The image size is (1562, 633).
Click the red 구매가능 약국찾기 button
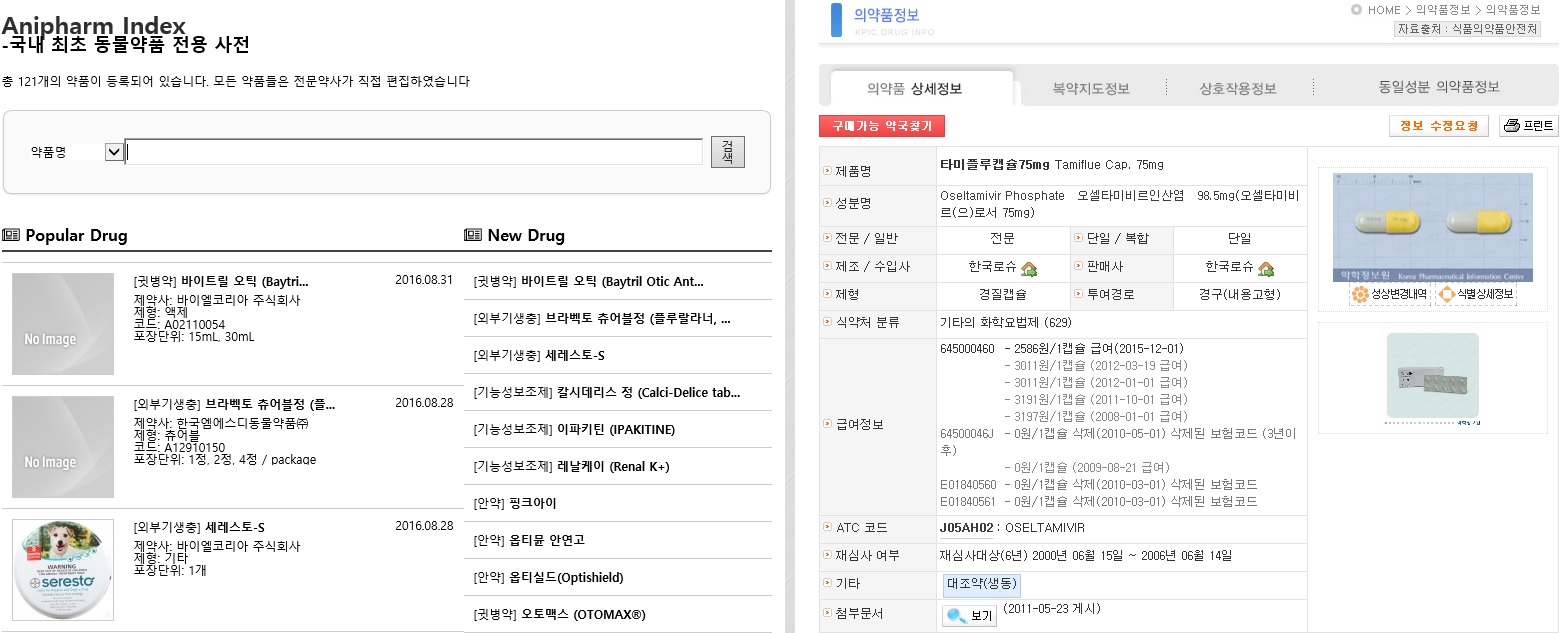click(881, 128)
